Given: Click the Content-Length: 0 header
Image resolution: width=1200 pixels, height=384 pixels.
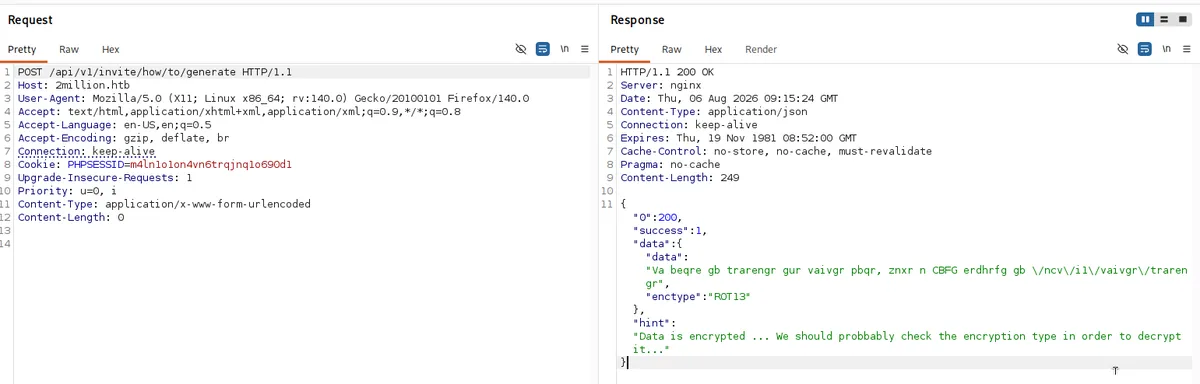Looking at the screenshot, I should [x=70, y=216].
